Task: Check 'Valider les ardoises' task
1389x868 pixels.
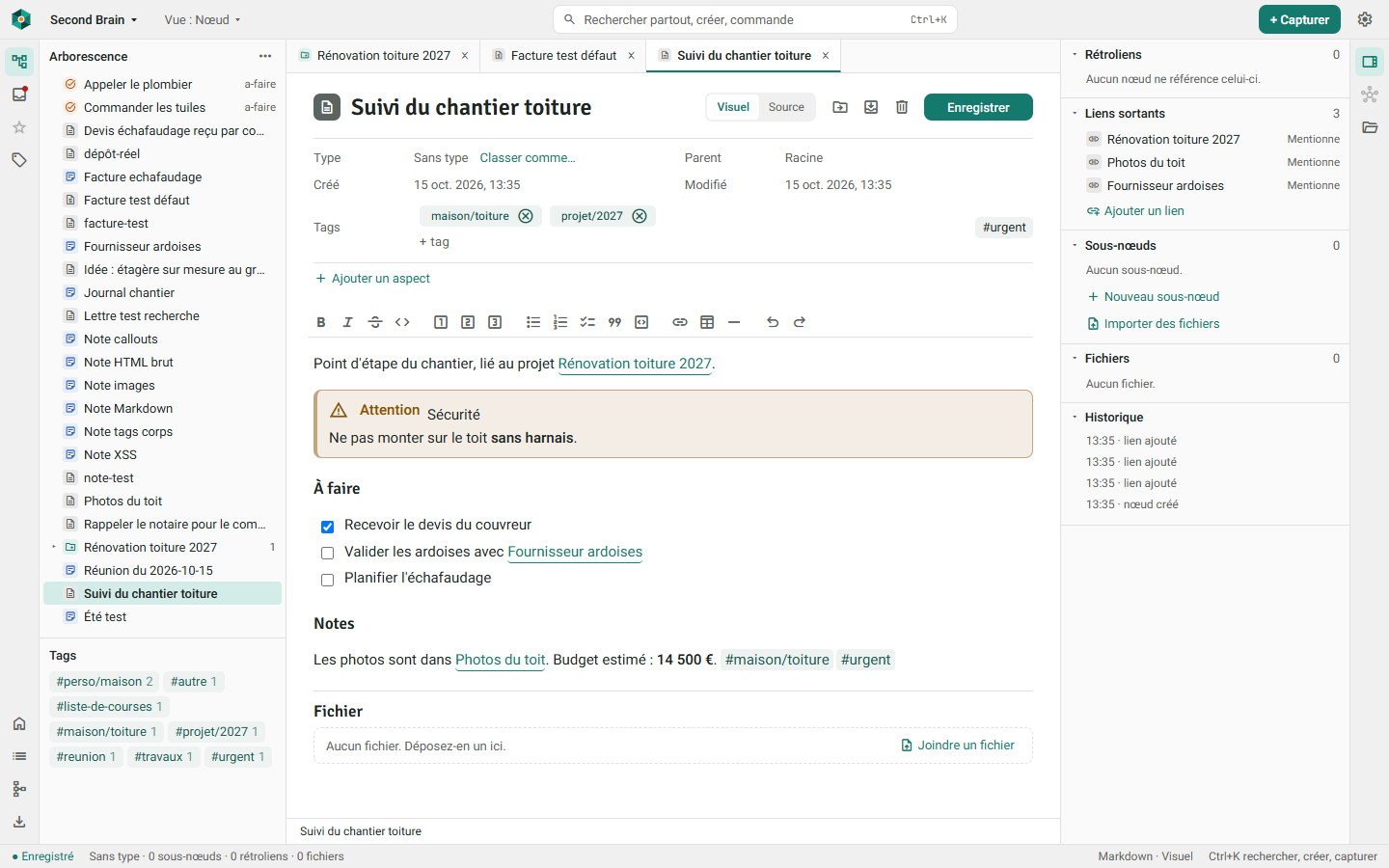Action: [x=327, y=553]
